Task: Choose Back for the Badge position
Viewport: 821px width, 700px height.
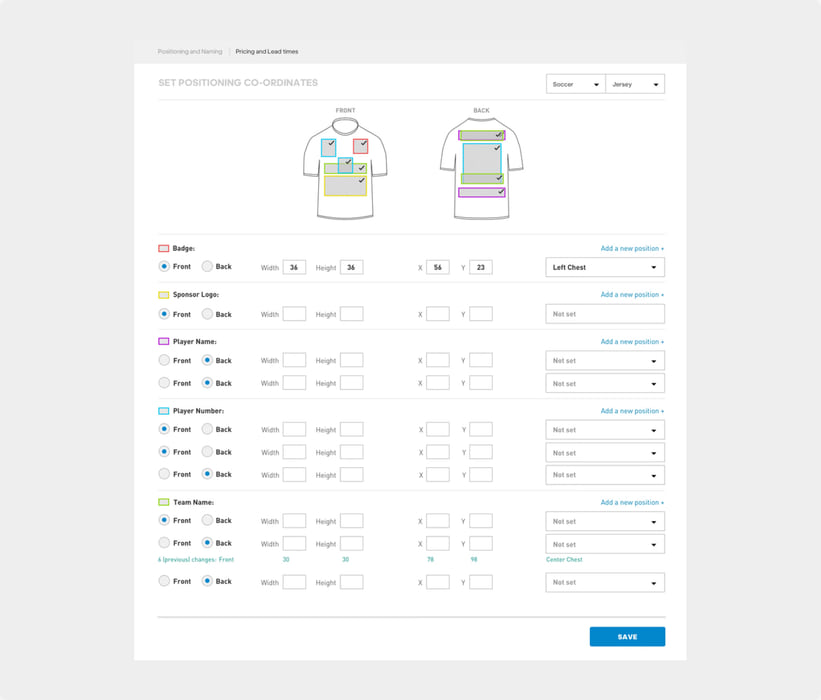Action: (207, 266)
